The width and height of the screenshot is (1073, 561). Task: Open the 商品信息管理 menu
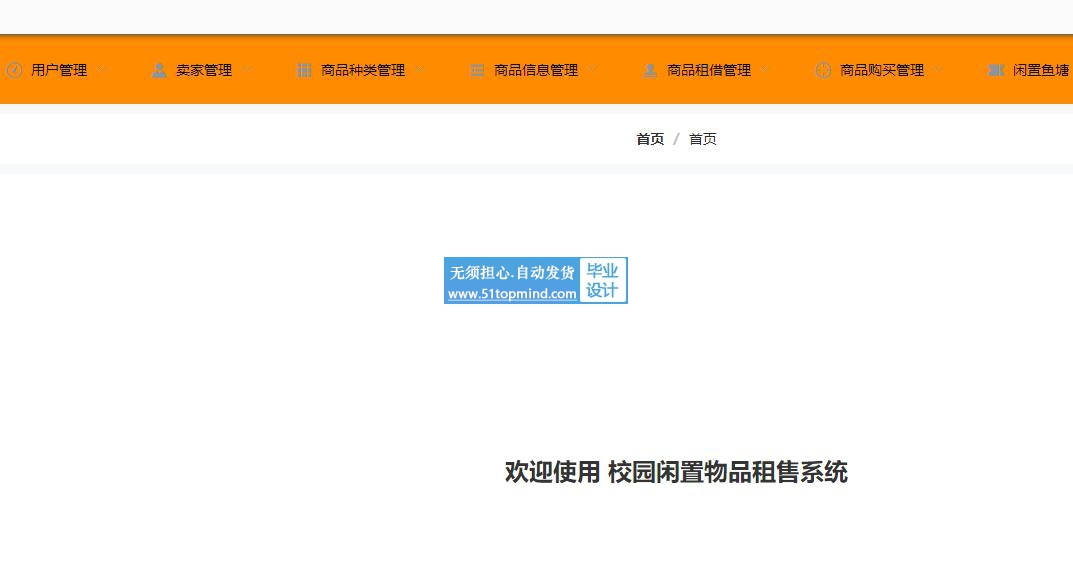click(536, 70)
